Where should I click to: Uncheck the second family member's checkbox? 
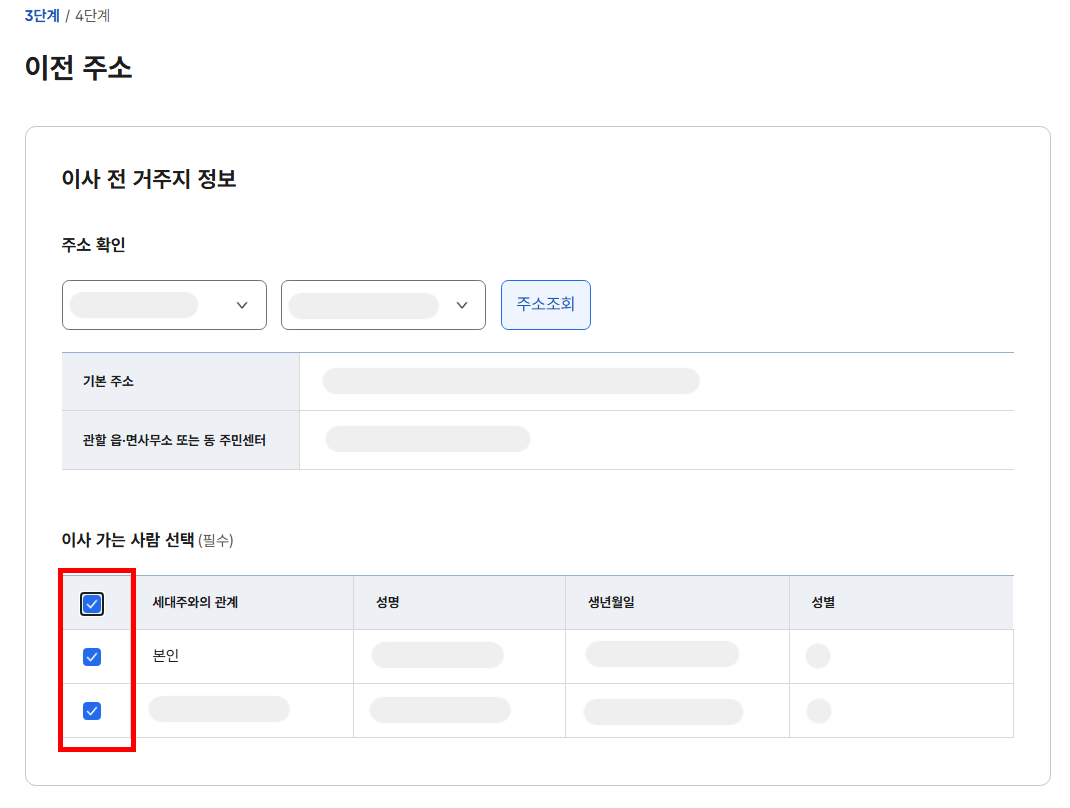click(91, 711)
